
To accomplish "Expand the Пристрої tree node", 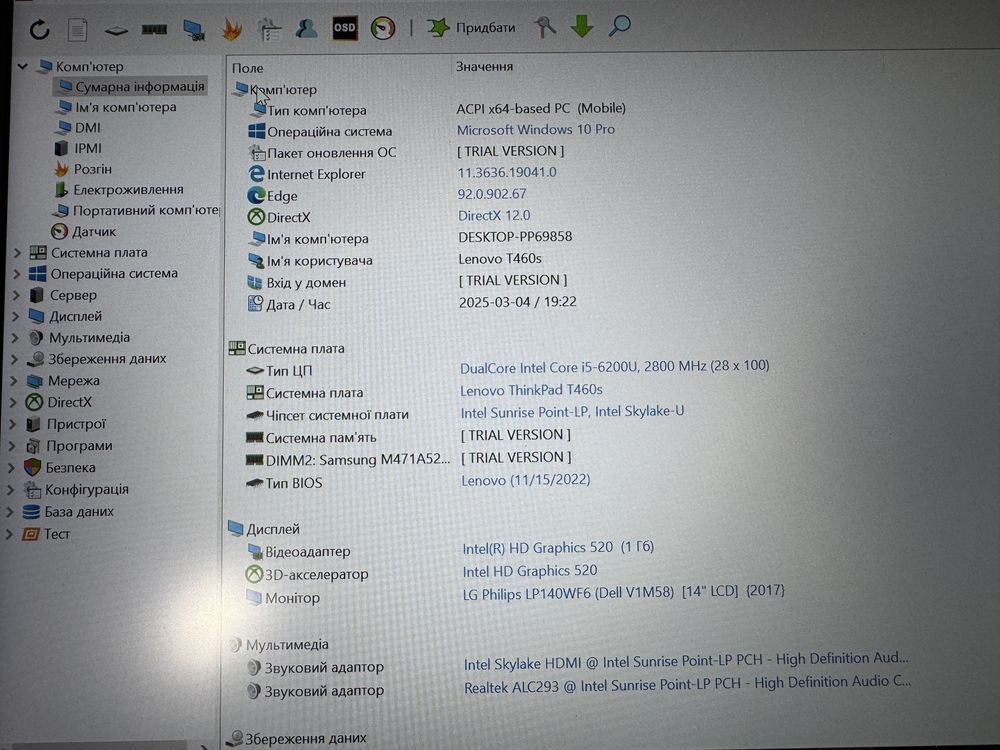I will pyautogui.click(x=13, y=424).
